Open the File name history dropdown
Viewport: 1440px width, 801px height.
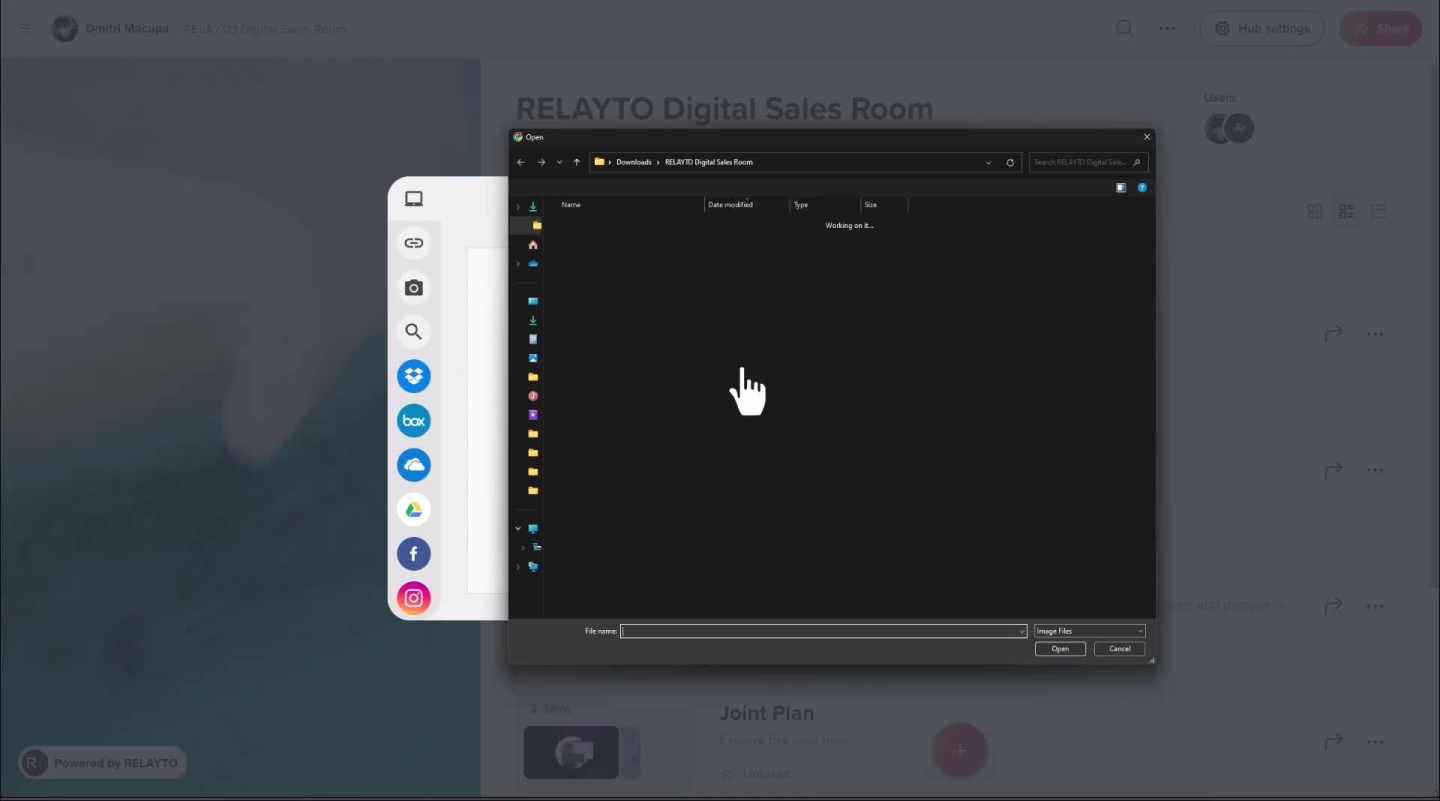1021,631
